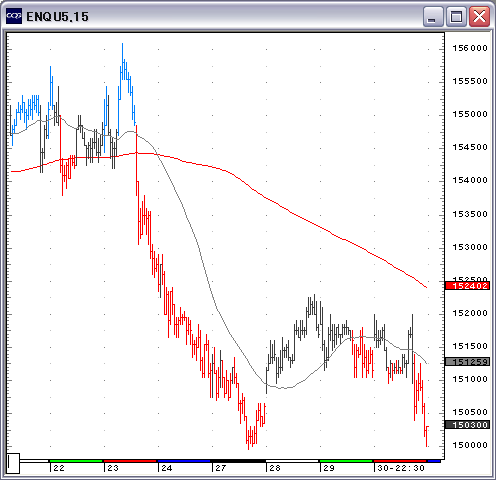Click the 150500 price axis label

tap(470, 412)
